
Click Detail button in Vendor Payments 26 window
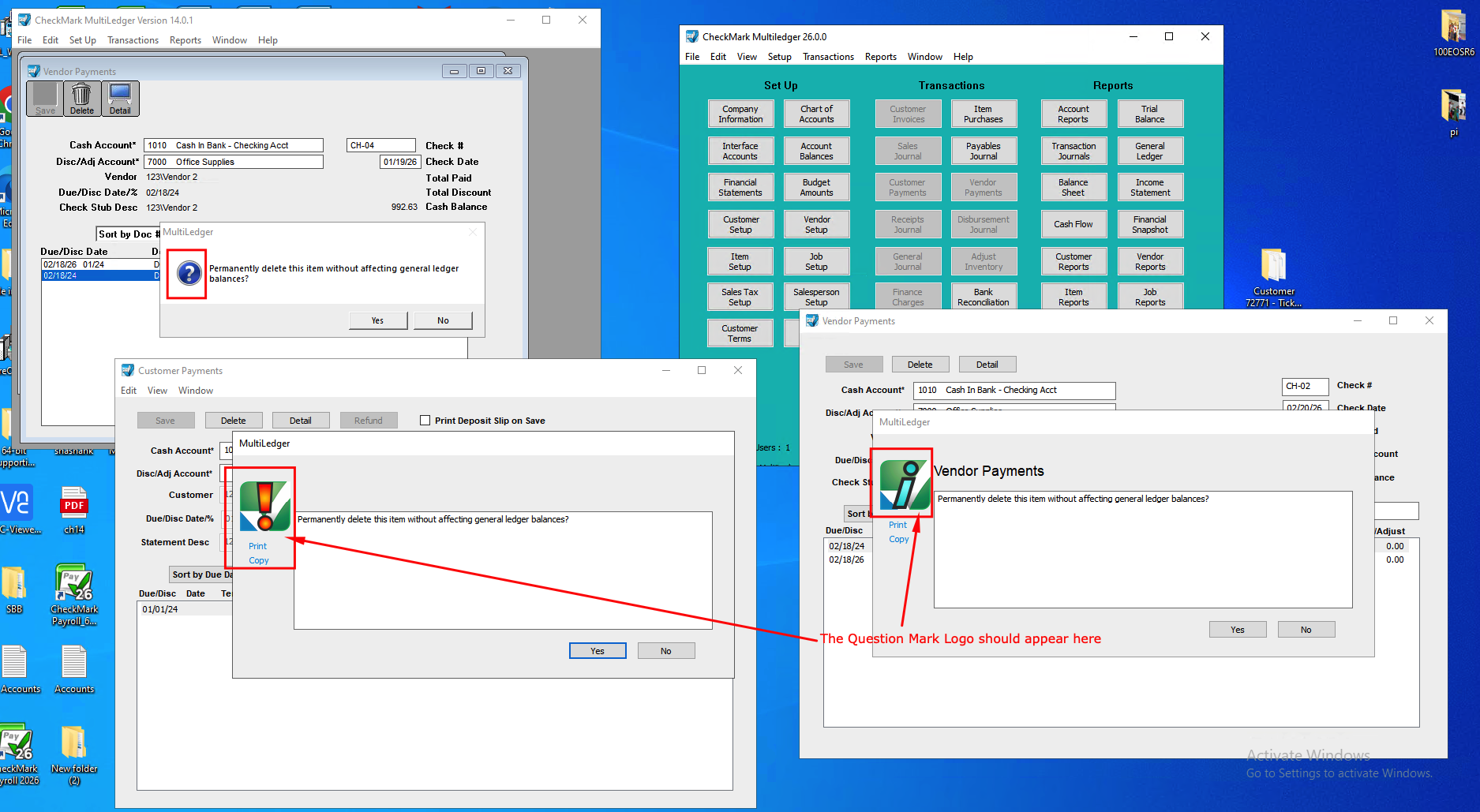[x=987, y=365]
